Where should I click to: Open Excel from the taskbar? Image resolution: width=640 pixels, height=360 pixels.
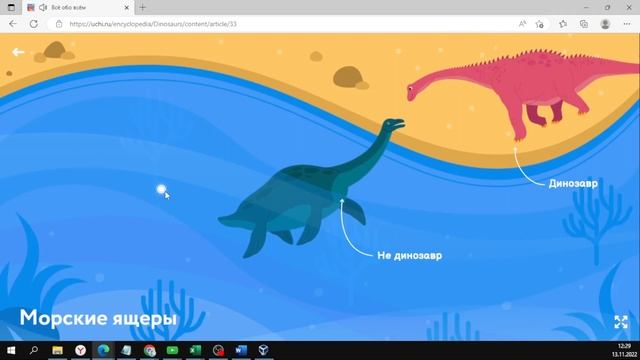point(195,350)
